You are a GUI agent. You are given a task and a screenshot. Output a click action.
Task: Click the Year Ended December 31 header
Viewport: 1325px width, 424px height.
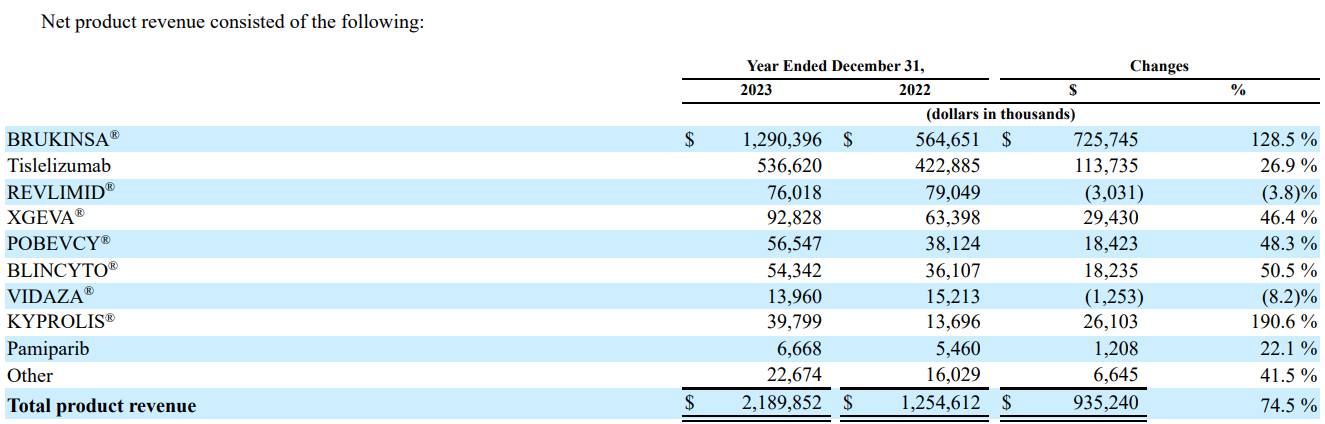pyautogui.click(x=835, y=66)
